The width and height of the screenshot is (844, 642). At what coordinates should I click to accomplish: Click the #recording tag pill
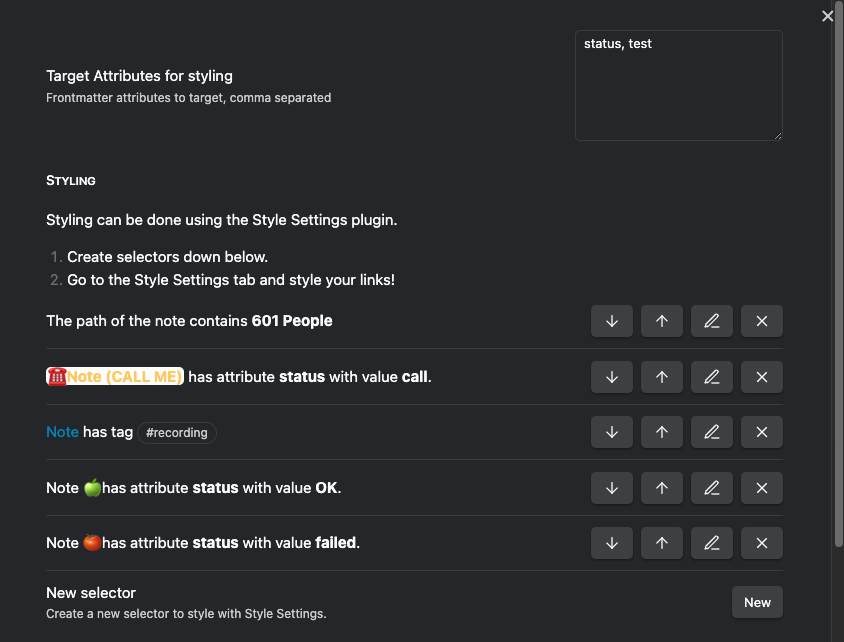(177, 433)
